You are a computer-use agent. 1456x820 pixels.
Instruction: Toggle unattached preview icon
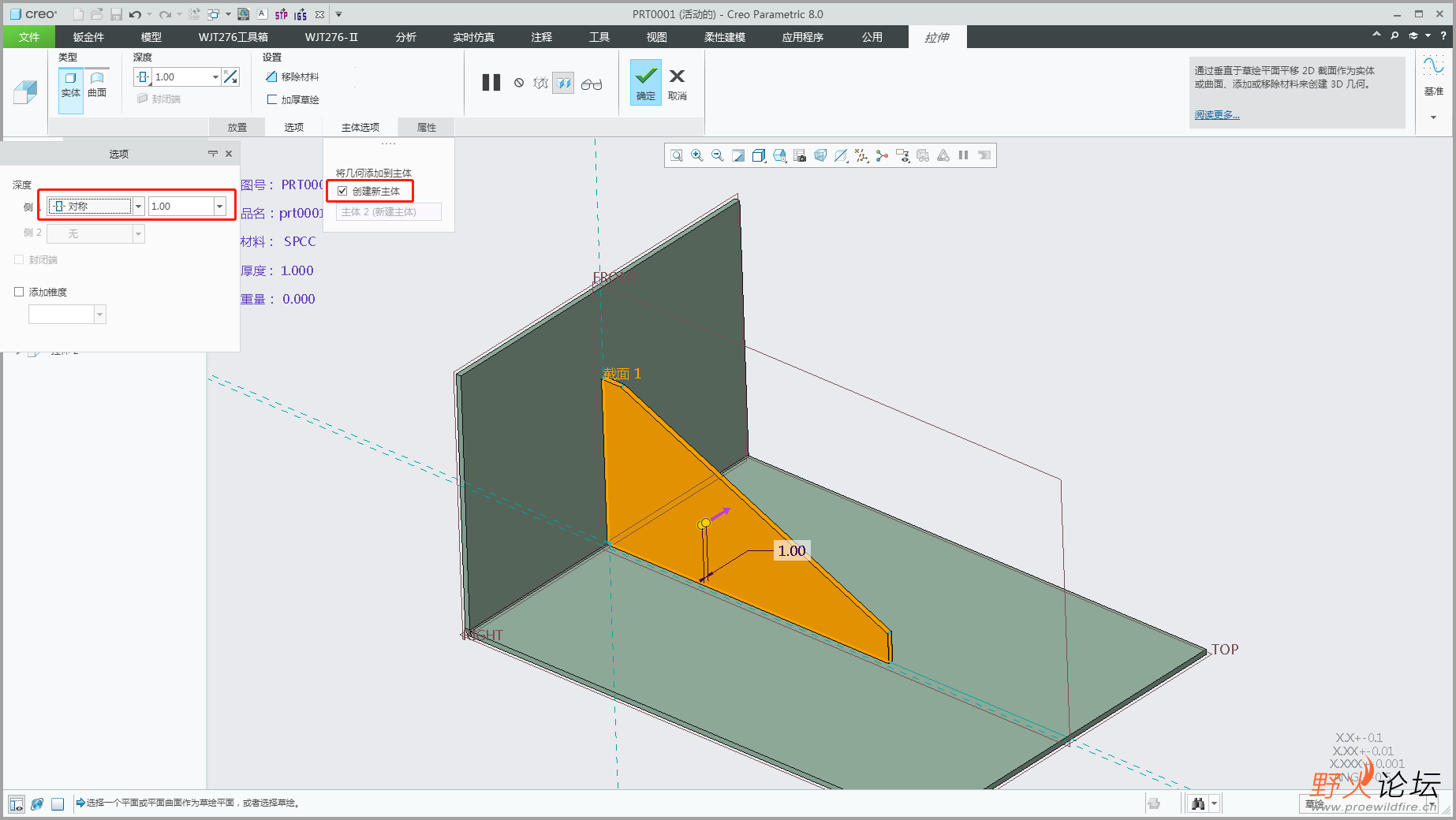tap(540, 83)
